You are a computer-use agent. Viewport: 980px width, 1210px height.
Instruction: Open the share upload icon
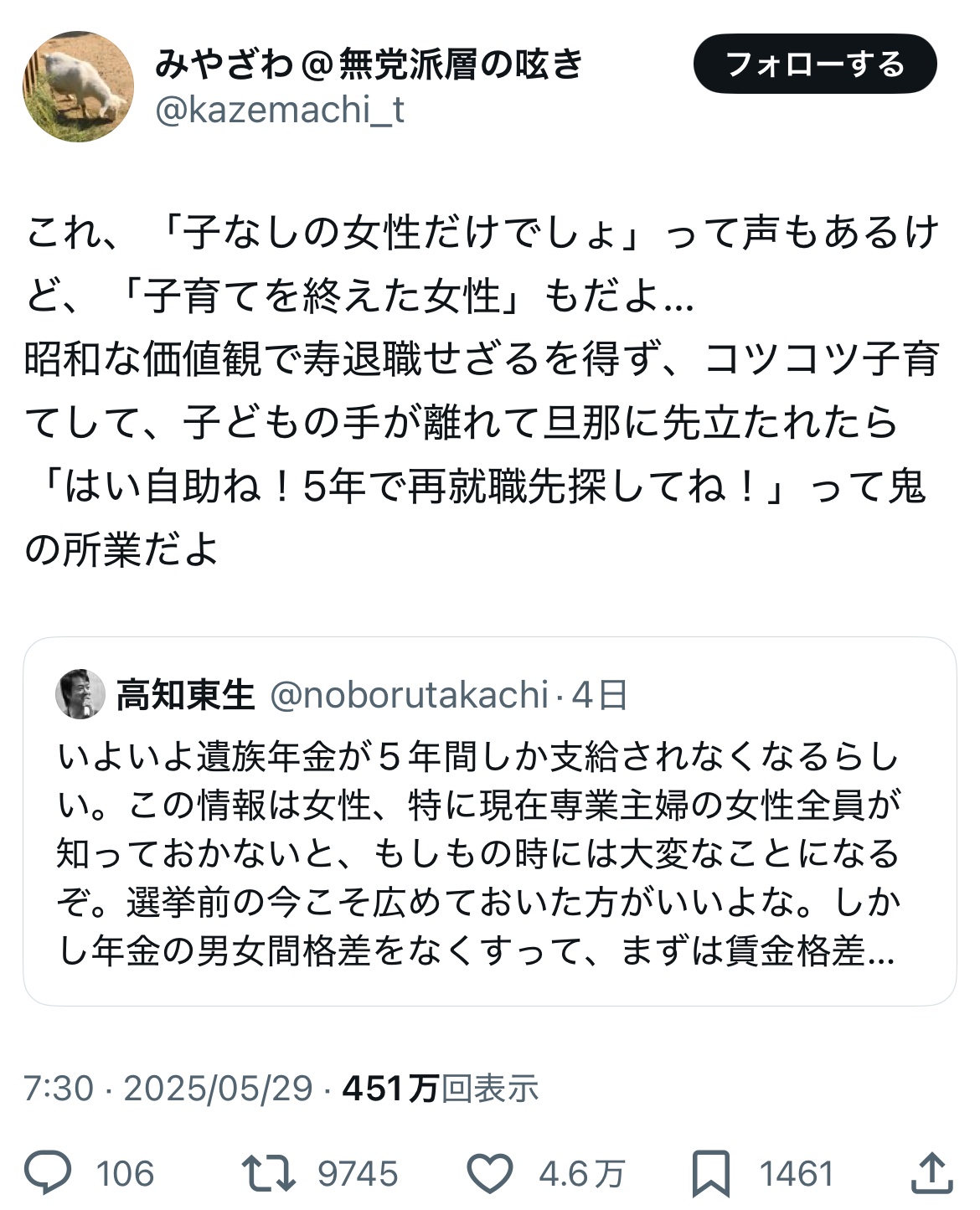[x=931, y=1173]
